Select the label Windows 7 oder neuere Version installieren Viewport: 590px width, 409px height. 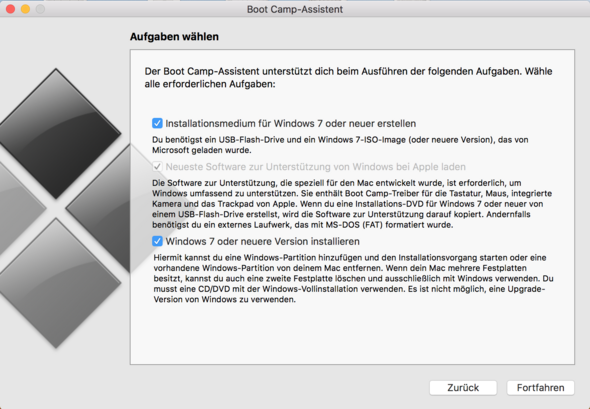point(263,241)
